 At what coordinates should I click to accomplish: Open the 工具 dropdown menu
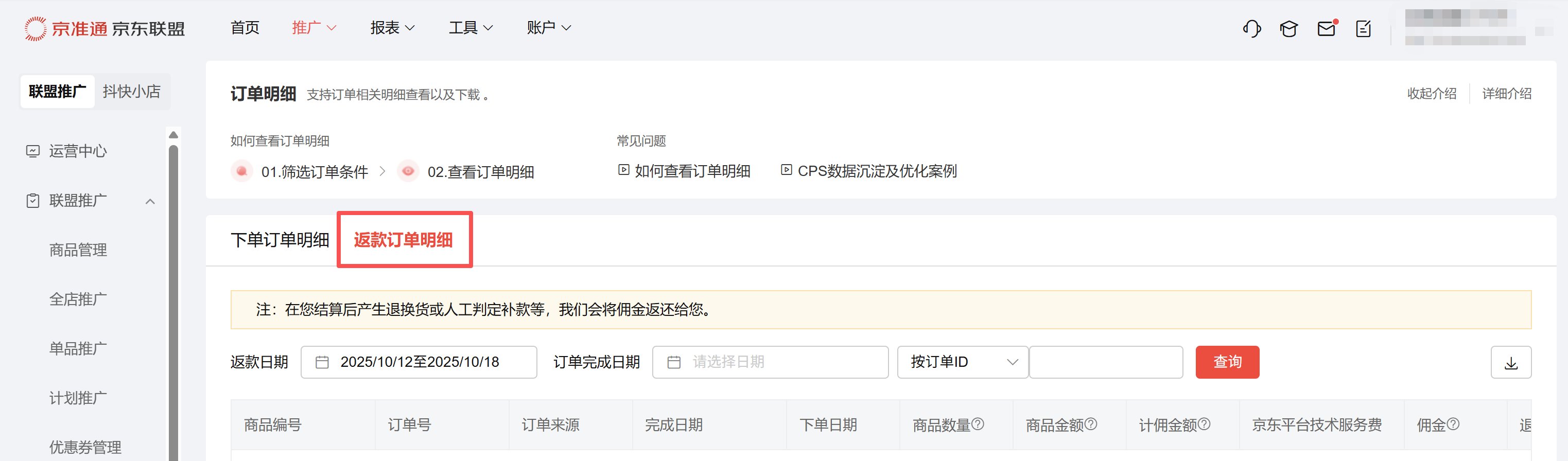tap(471, 28)
